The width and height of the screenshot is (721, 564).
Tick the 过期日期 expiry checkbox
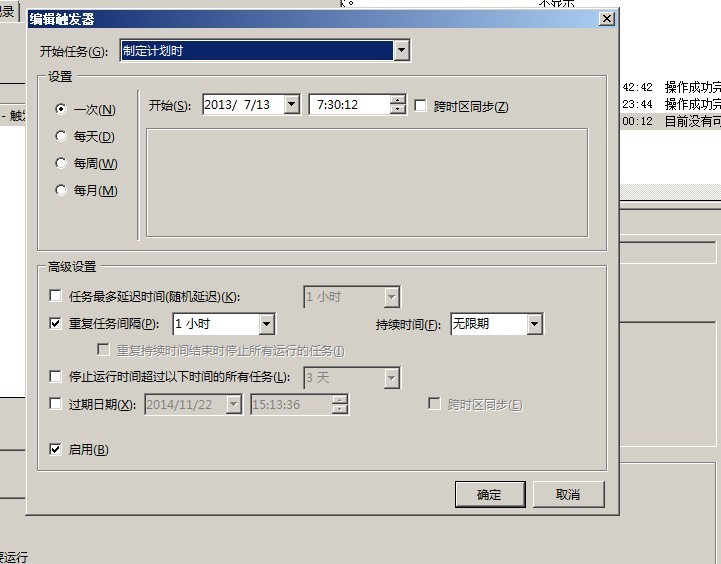(x=55, y=404)
